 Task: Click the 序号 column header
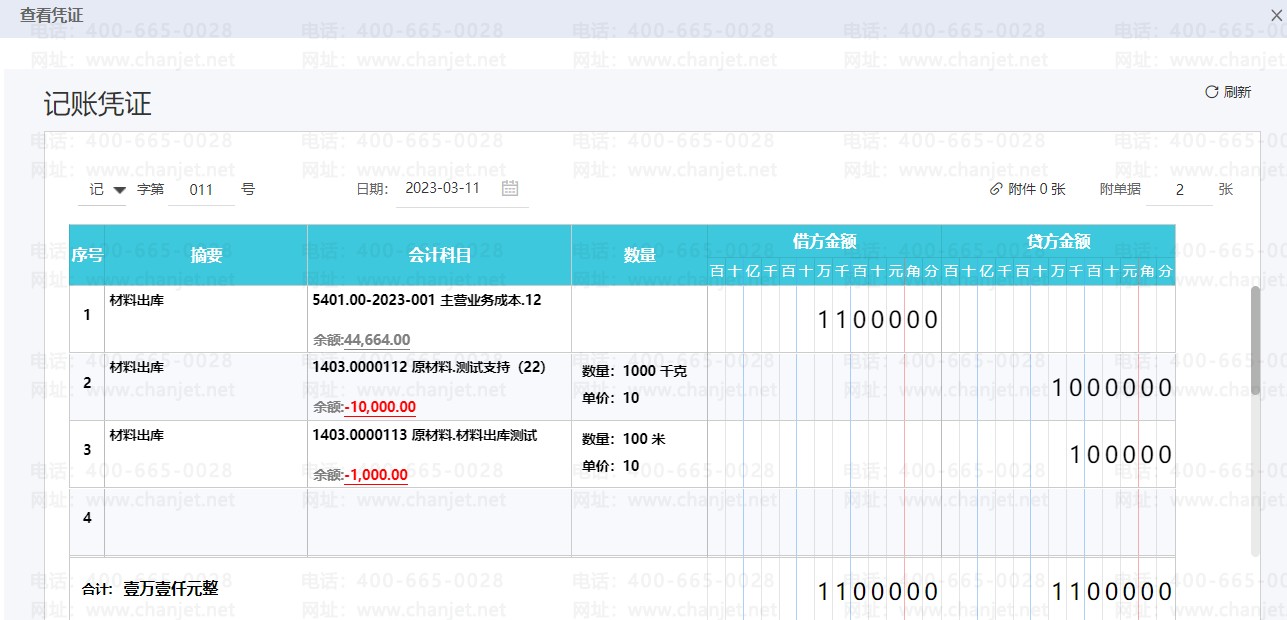pos(87,255)
